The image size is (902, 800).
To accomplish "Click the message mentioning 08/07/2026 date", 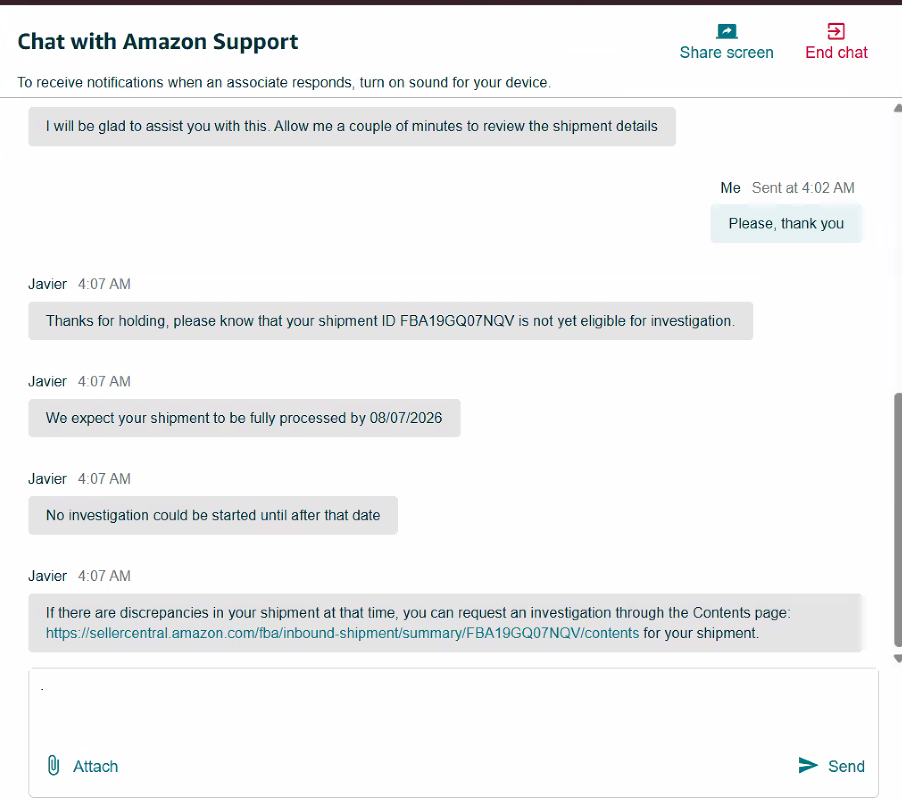I will [244, 418].
